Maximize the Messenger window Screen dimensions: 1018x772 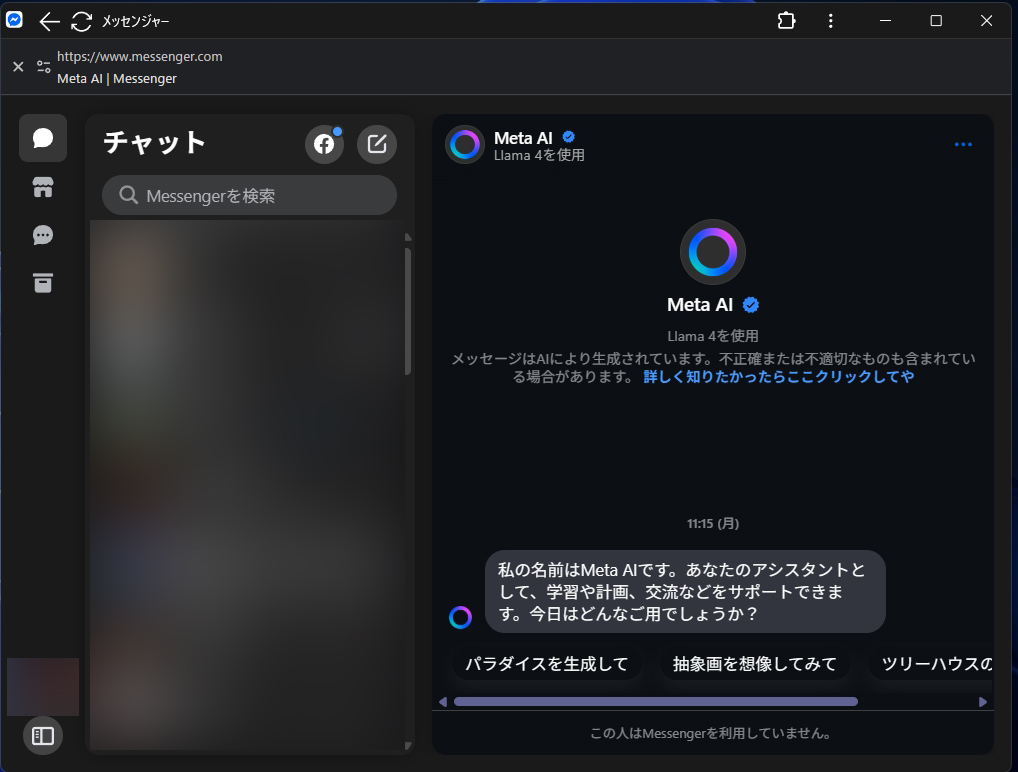[936, 21]
